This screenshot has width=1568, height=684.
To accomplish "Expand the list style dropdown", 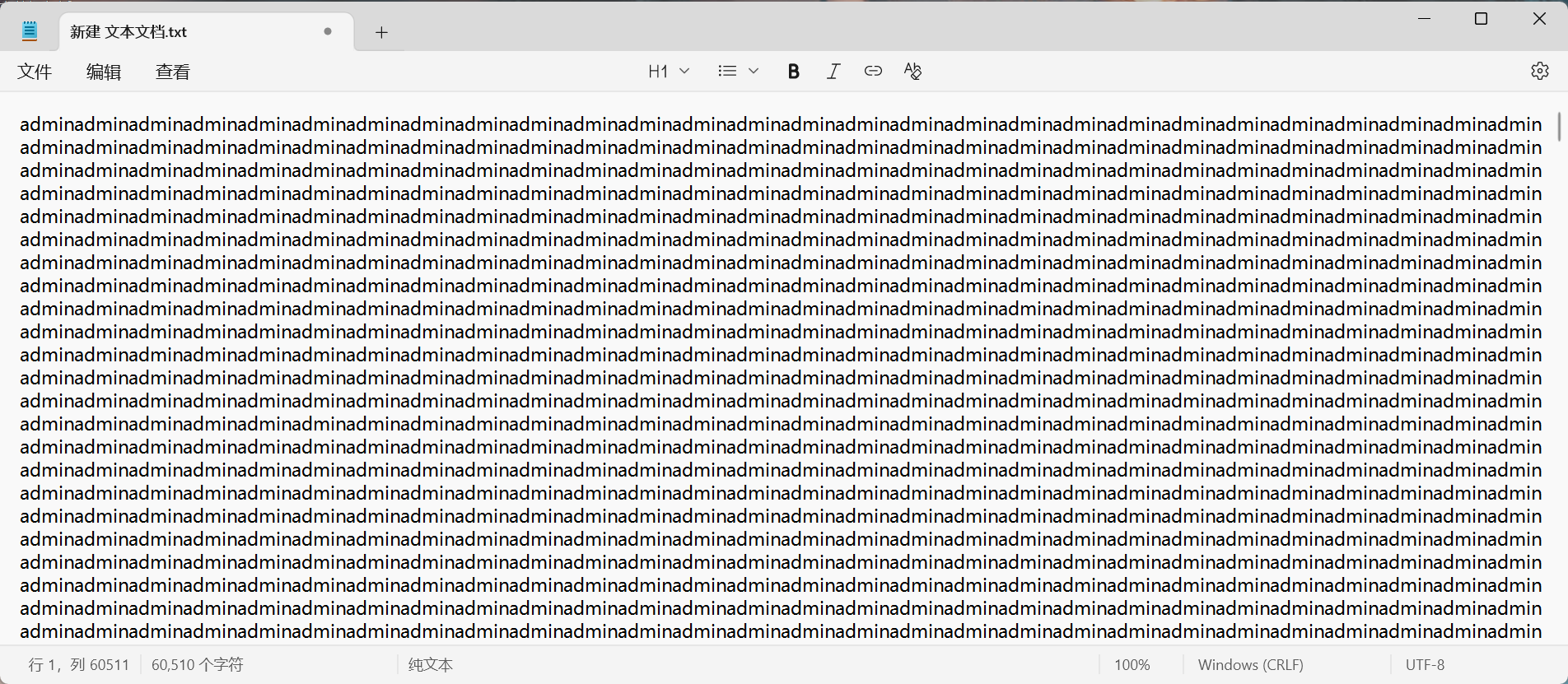I will click(738, 71).
